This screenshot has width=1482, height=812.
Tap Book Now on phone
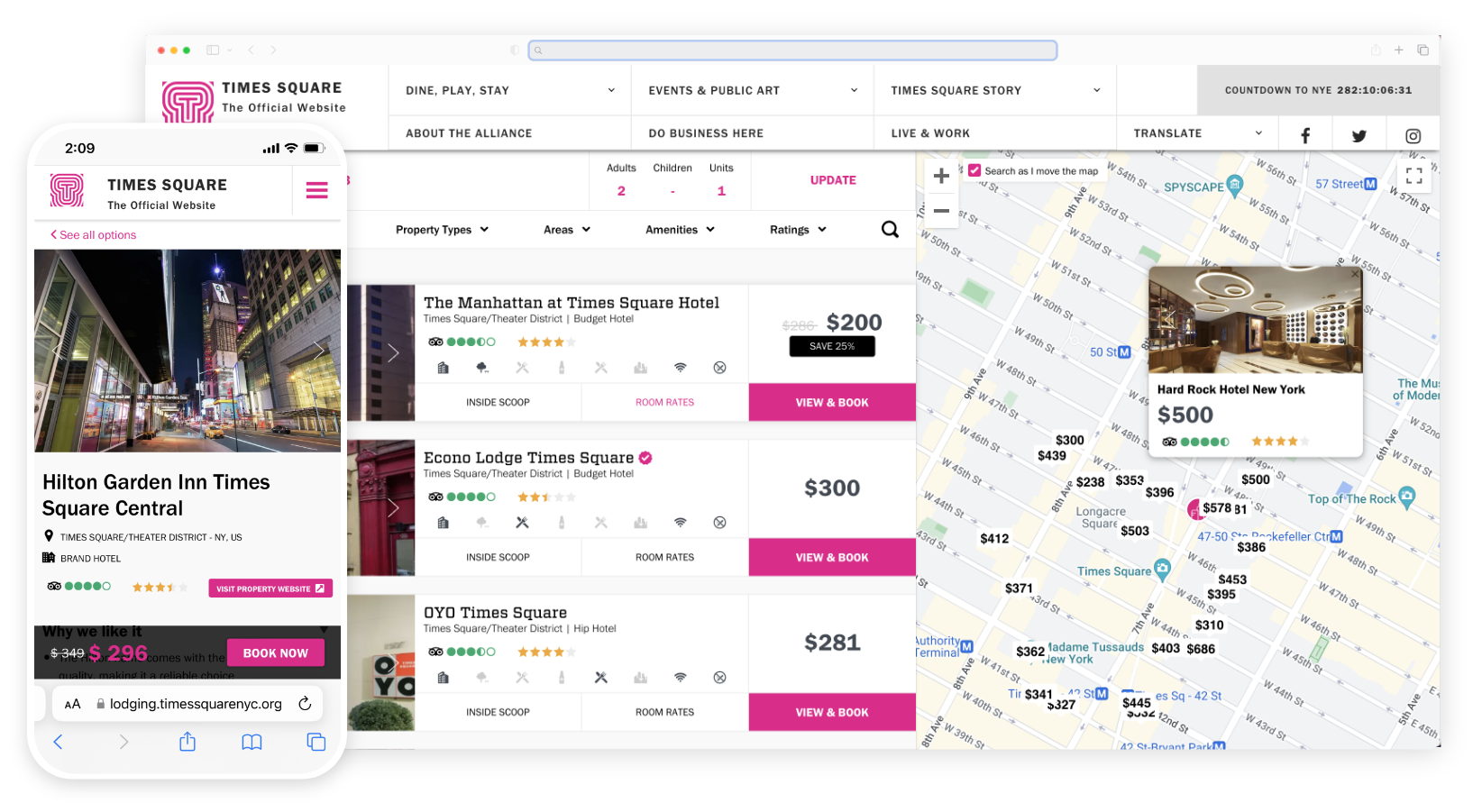click(x=276, y=653)
